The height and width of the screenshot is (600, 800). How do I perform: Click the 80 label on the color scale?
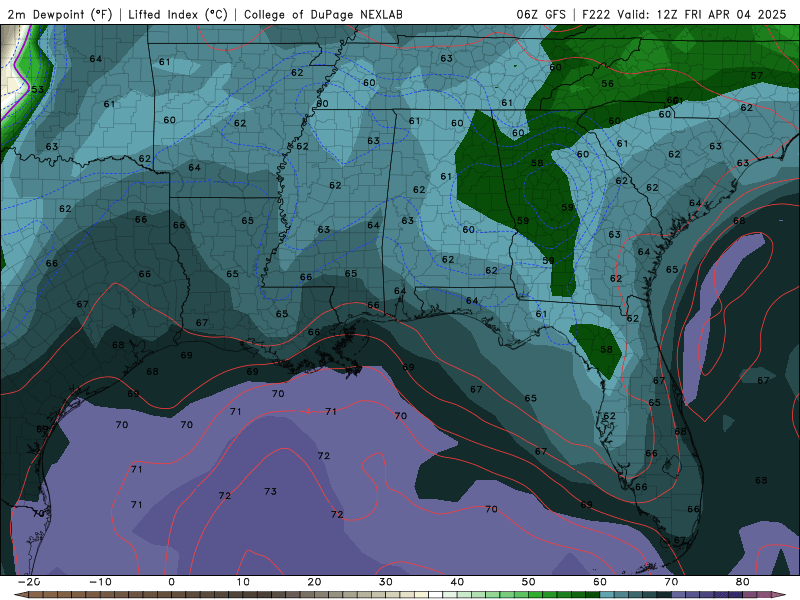743,582
